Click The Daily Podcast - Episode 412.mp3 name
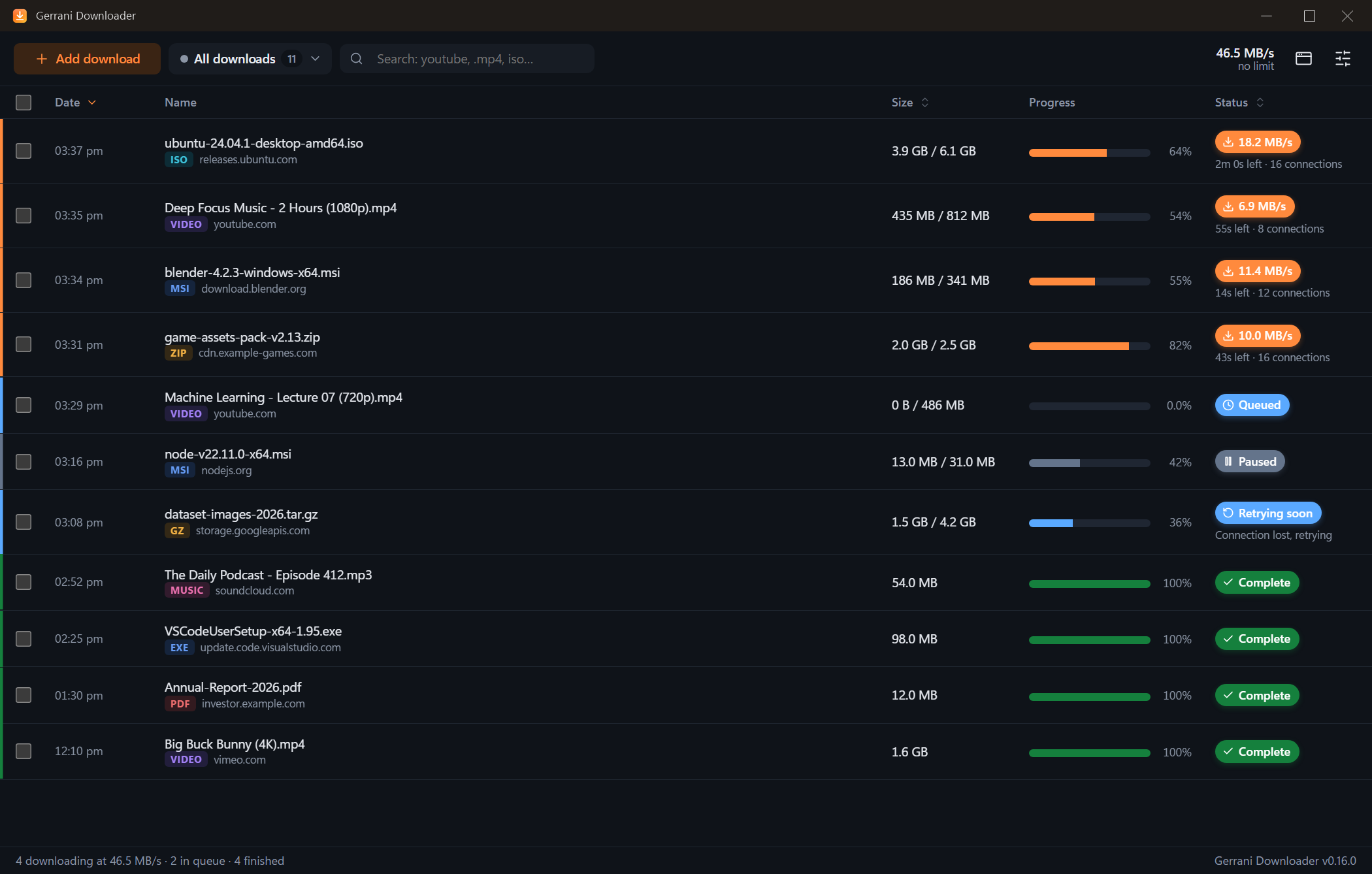Viewport: 1372px width, 874px height. [x=268, y=575]
